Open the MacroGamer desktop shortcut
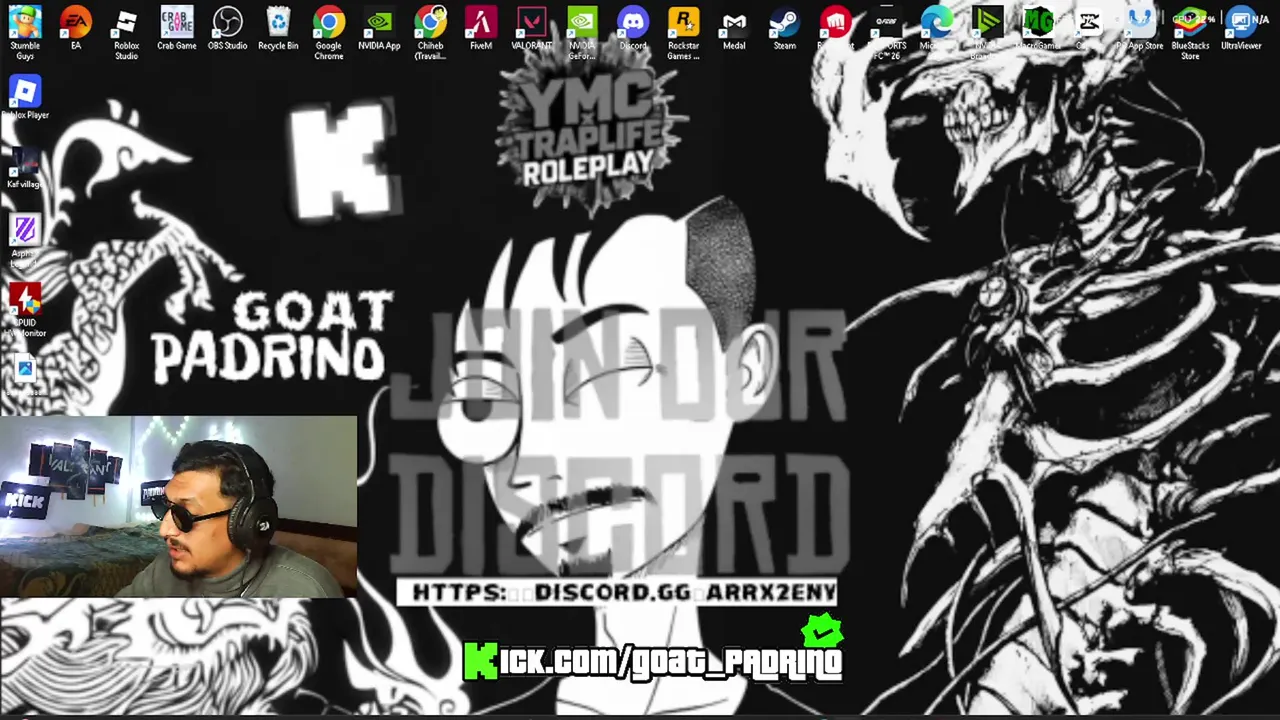 coord(1038,28)
